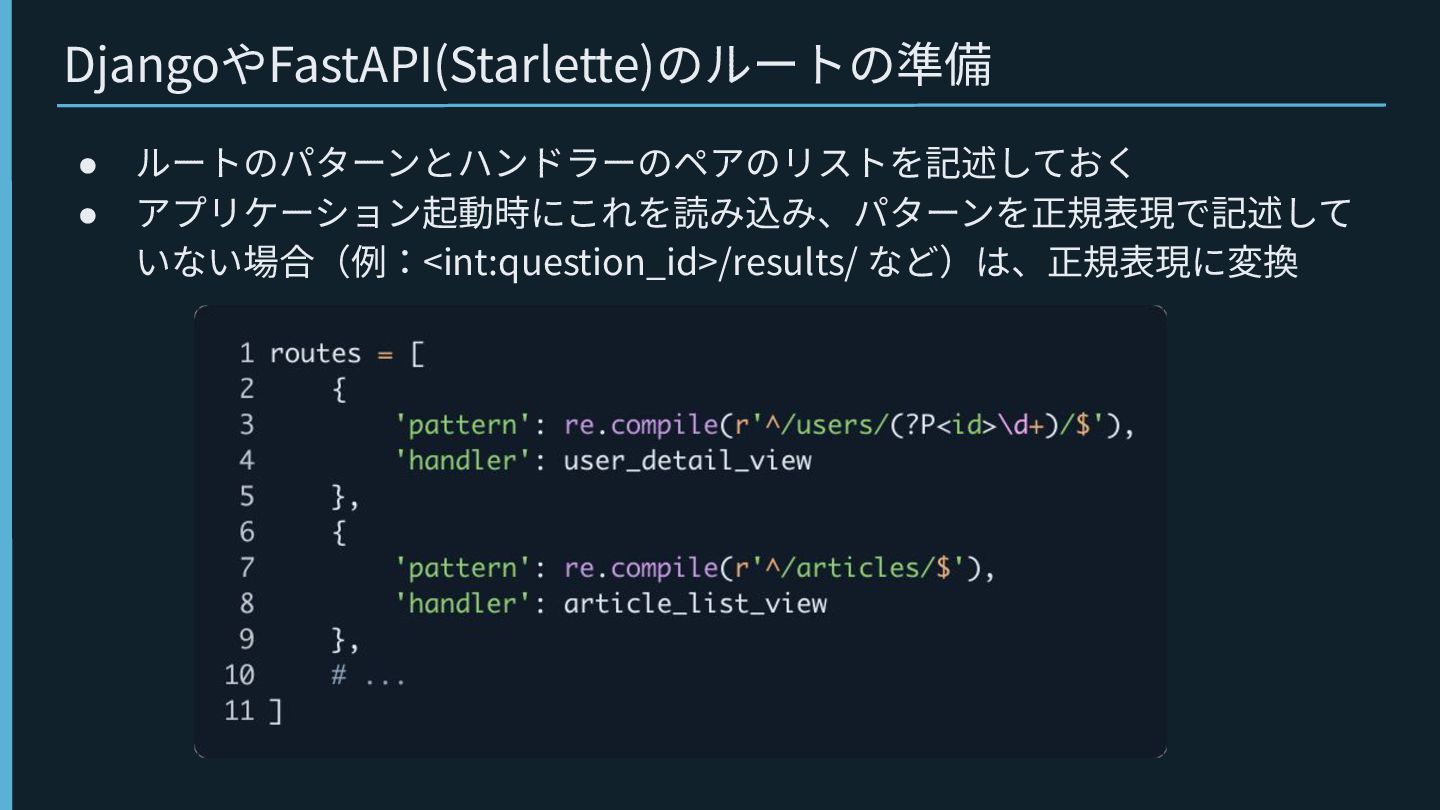The image size is (1440, 810).
Task: Click 'article_list_view' handler on line 8
Action: (x=695, y=604)
